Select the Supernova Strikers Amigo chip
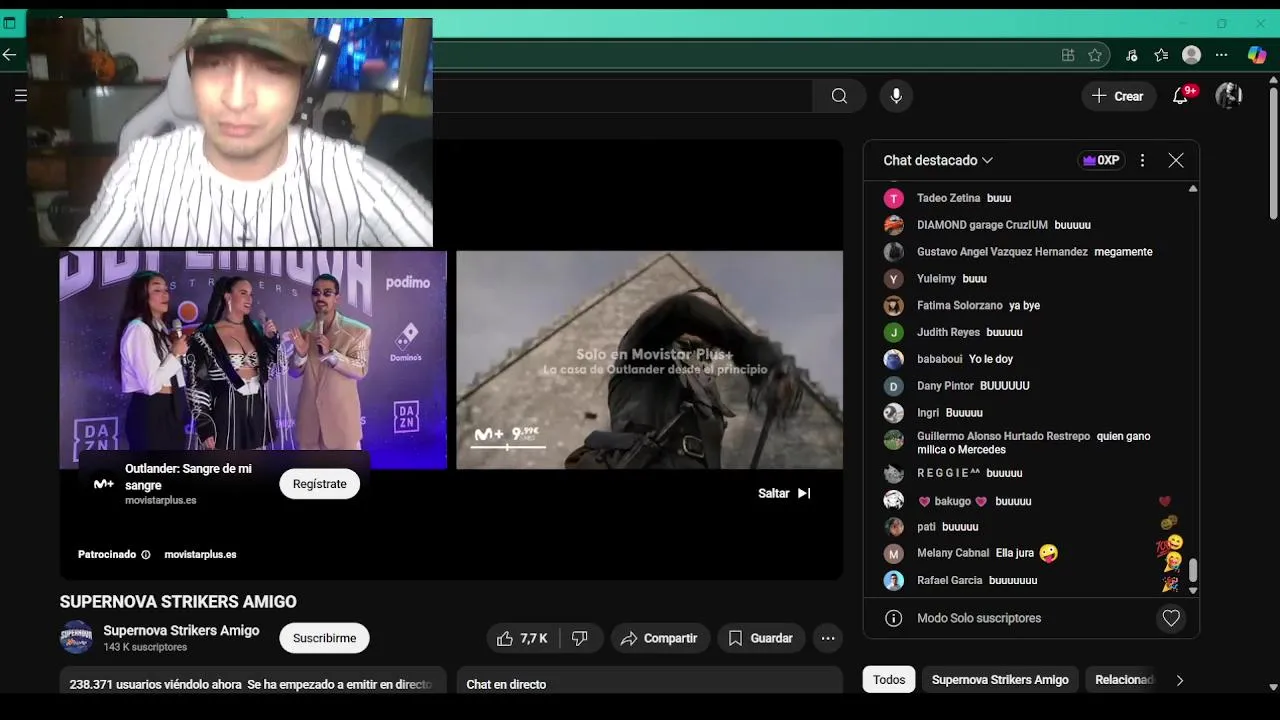Image resolution: width=1280 pixels, height=720 pixels. coord(1000,680)
